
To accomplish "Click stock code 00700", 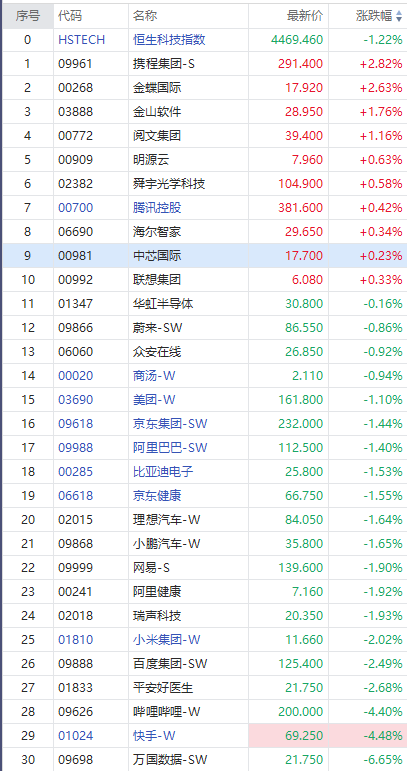I will tap(75, 208).
